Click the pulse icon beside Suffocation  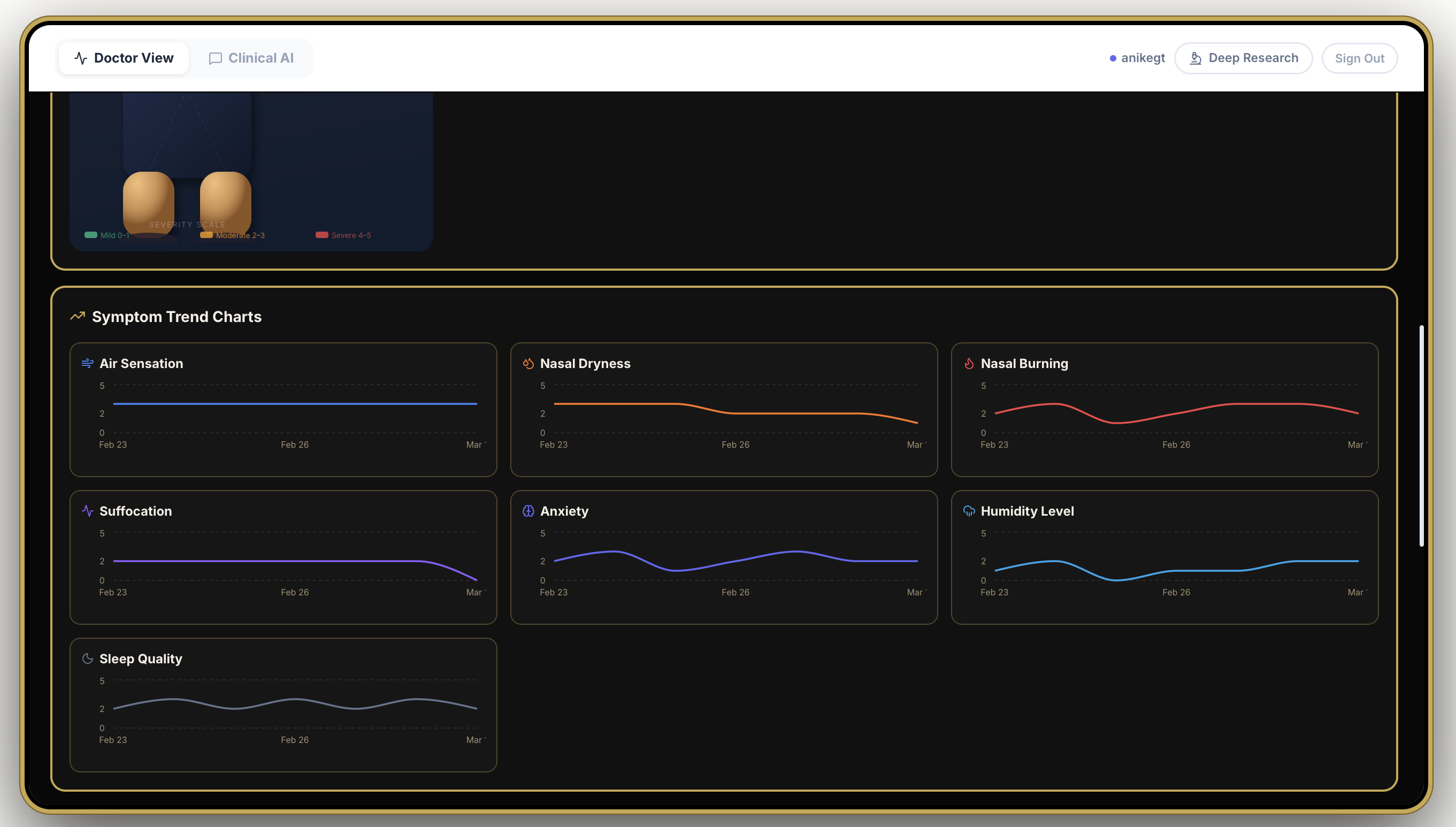pos(87,511)
